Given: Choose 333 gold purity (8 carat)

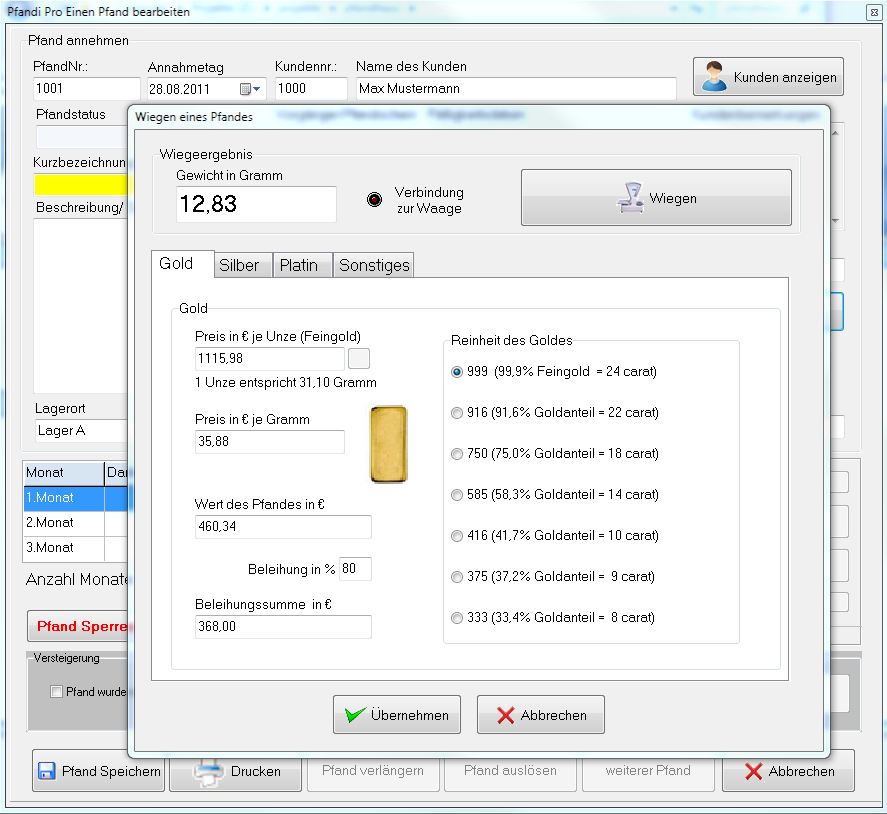Looking at the screenshot, I should [458, 618].
